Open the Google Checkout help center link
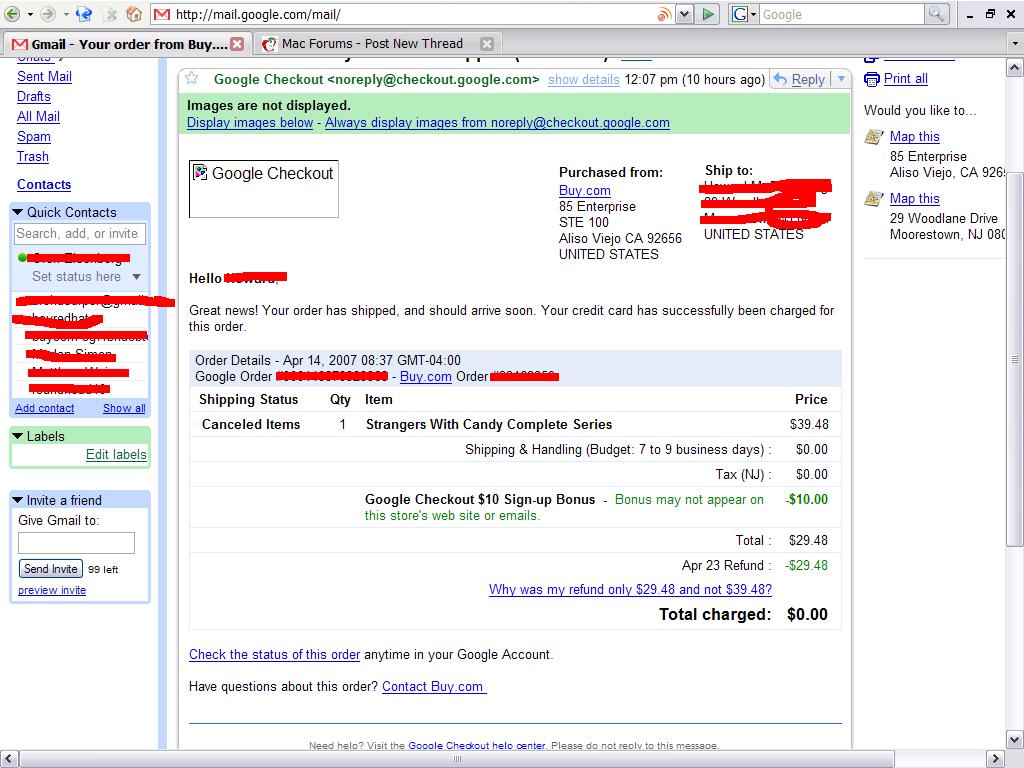The width and height of the screenshot is (1024, 768). tap(476, 745)
